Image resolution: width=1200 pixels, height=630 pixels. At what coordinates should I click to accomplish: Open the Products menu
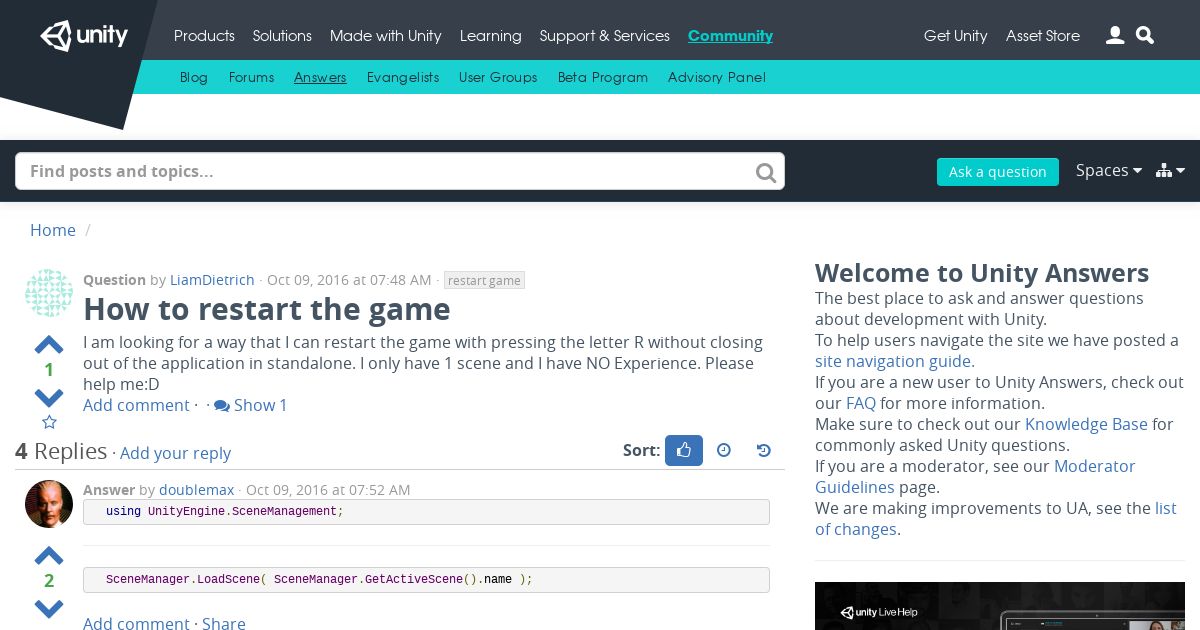coord(204,36)
